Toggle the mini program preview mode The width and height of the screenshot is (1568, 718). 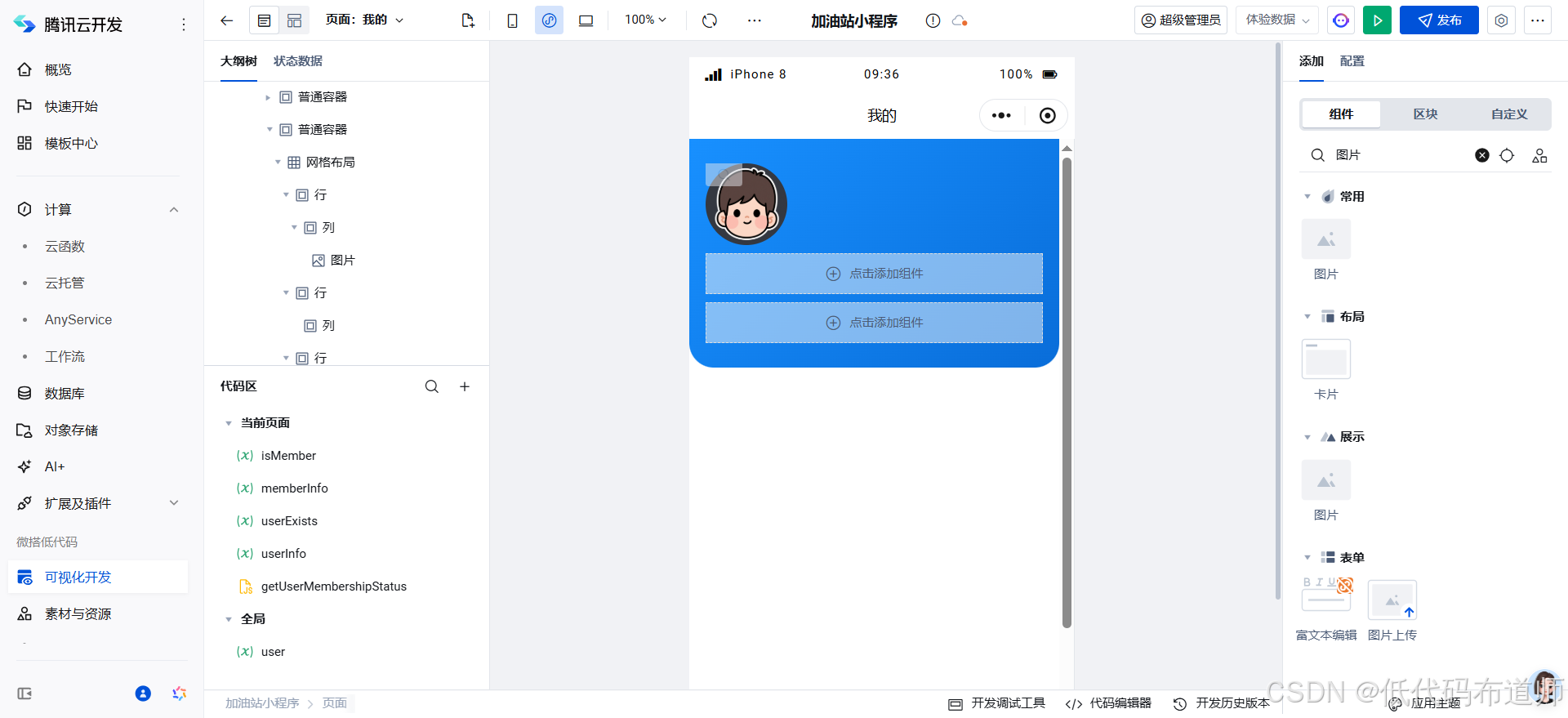tap(549, 20)
